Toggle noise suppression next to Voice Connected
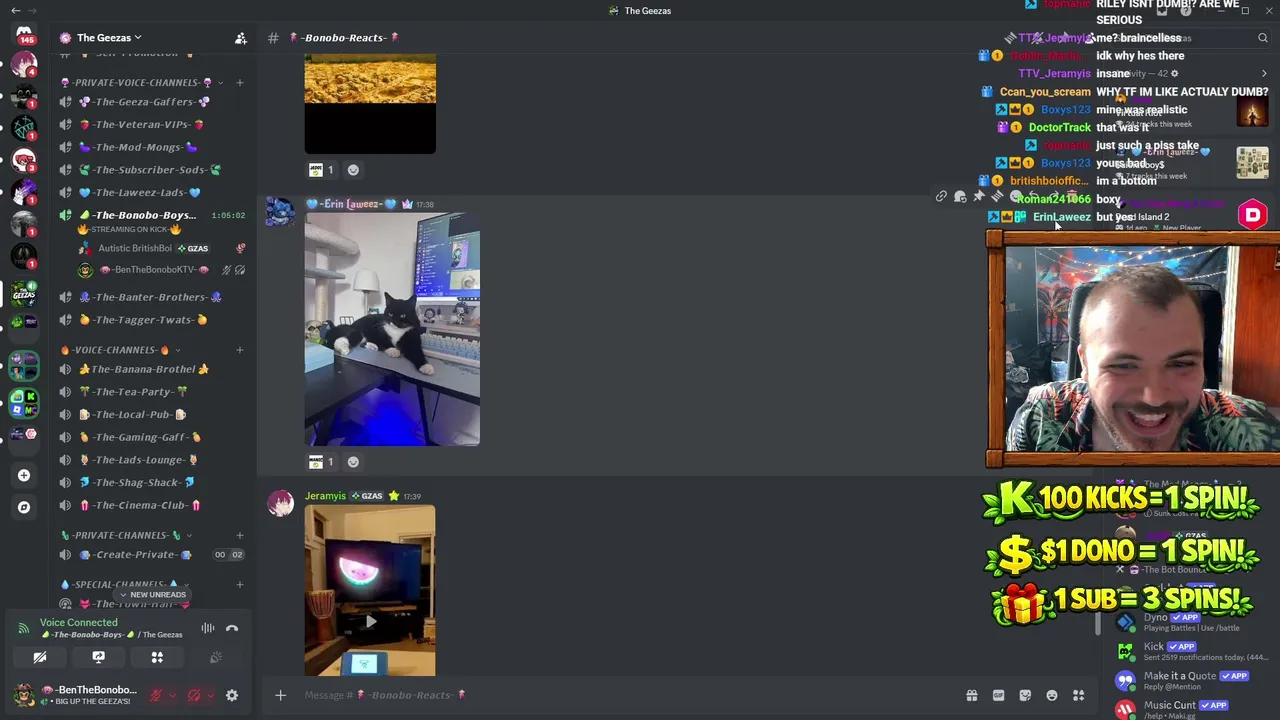Screen dimensions: 1280x720 [x=208, y=628]
